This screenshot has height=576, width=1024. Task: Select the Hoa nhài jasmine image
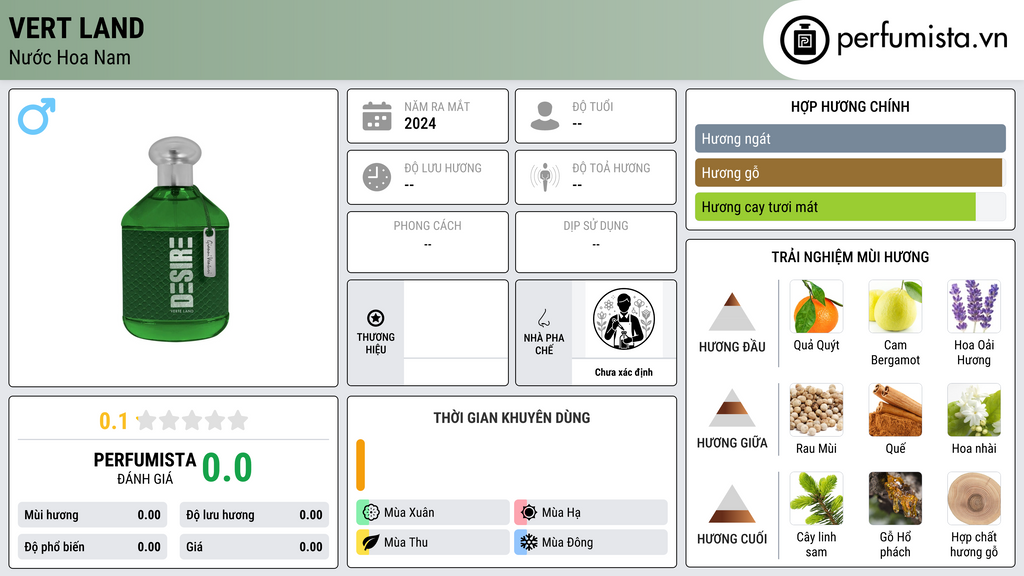tap(974, 410)
